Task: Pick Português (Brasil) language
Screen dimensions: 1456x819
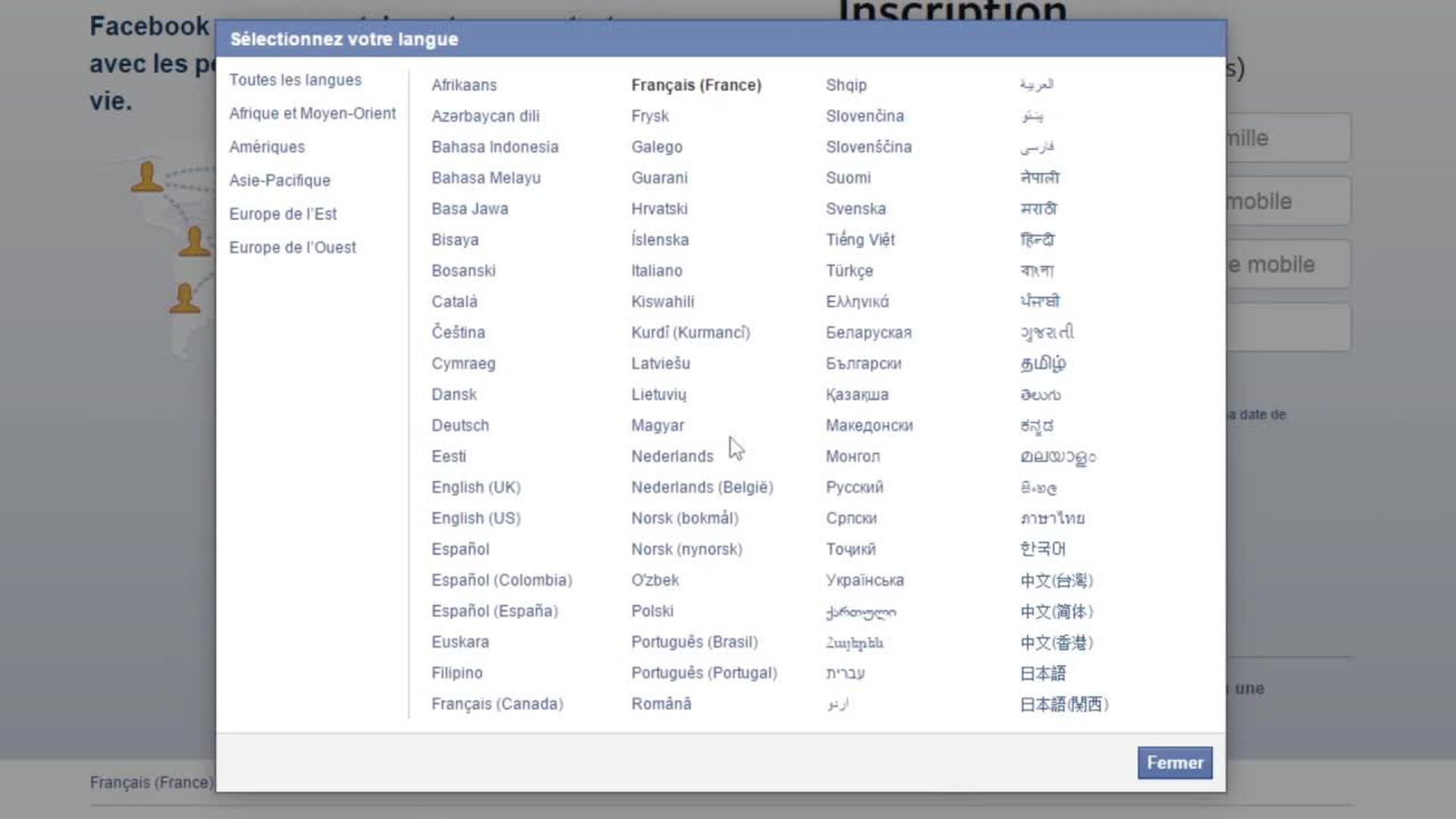Action: 694,642
